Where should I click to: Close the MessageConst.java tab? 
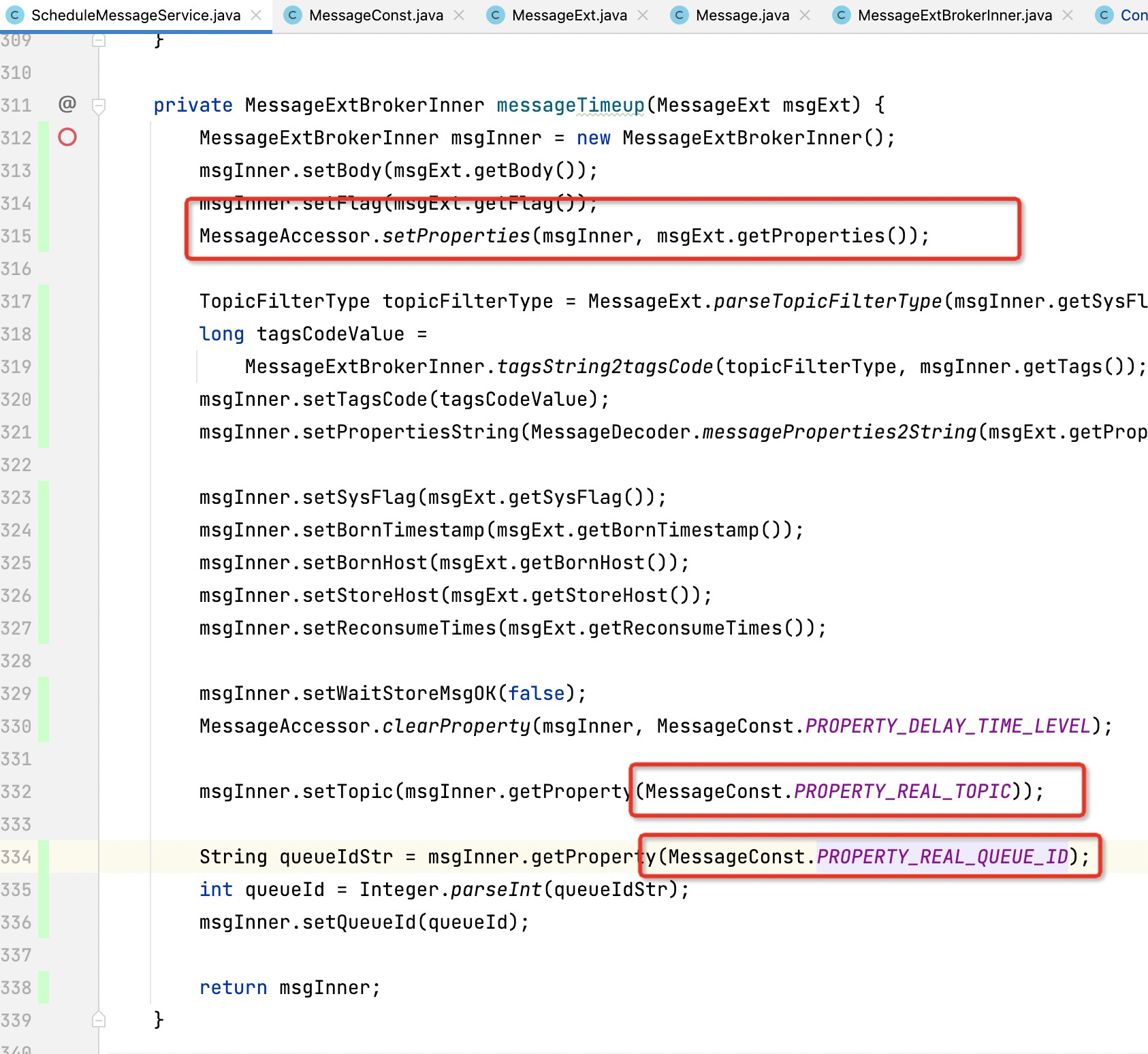coord(460,14)
